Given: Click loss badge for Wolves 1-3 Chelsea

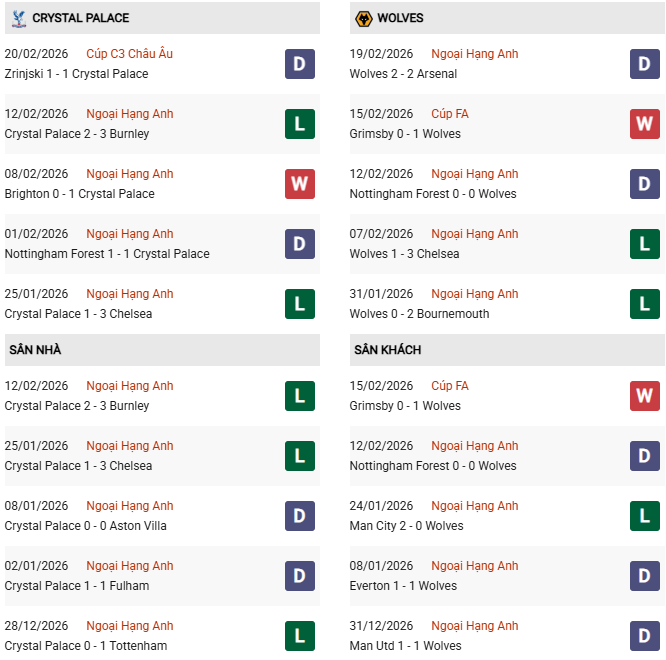Looking at the screenshot, I should click(x=644, y=244).
